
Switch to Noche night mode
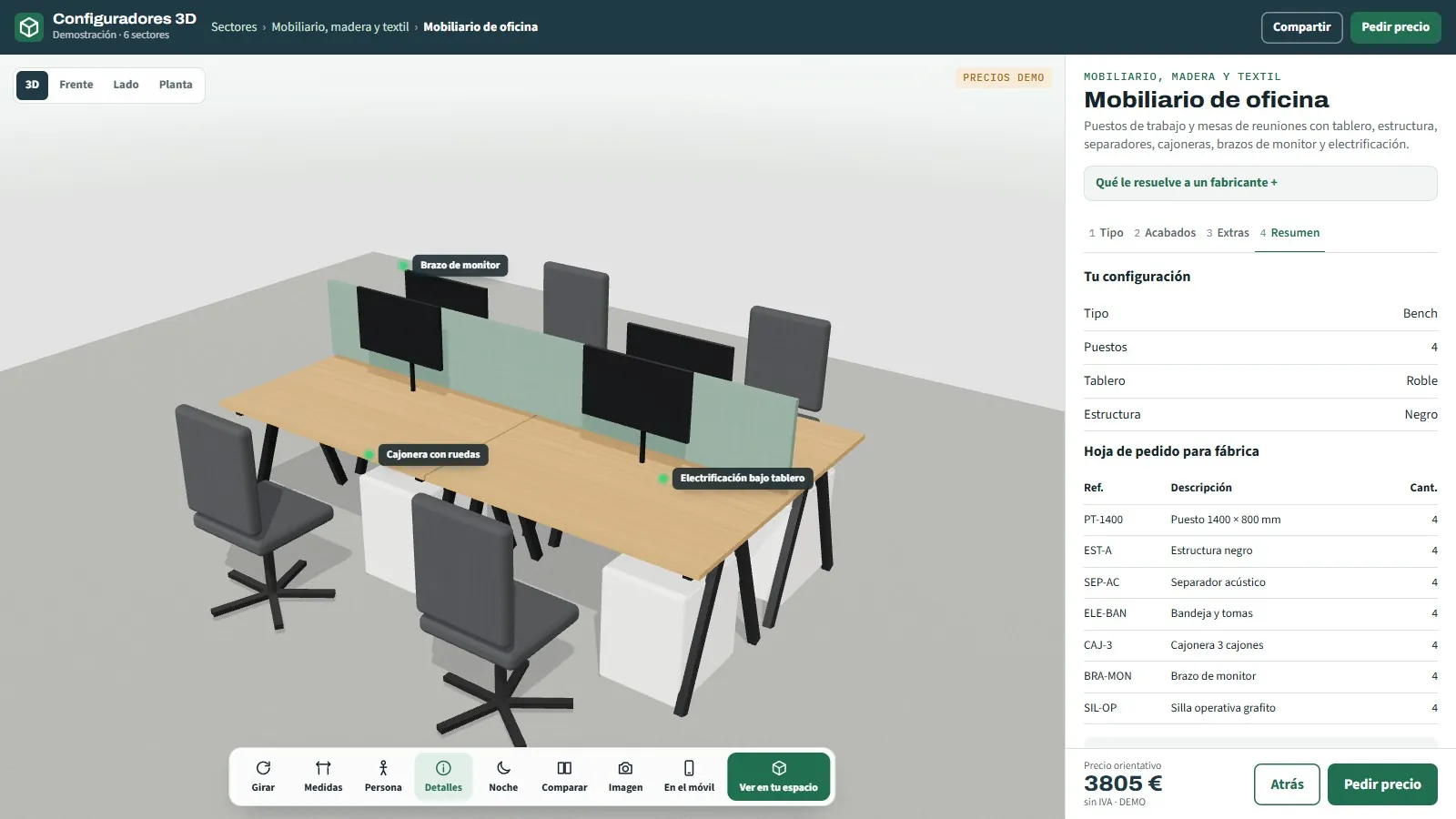(x=503, y=776)
